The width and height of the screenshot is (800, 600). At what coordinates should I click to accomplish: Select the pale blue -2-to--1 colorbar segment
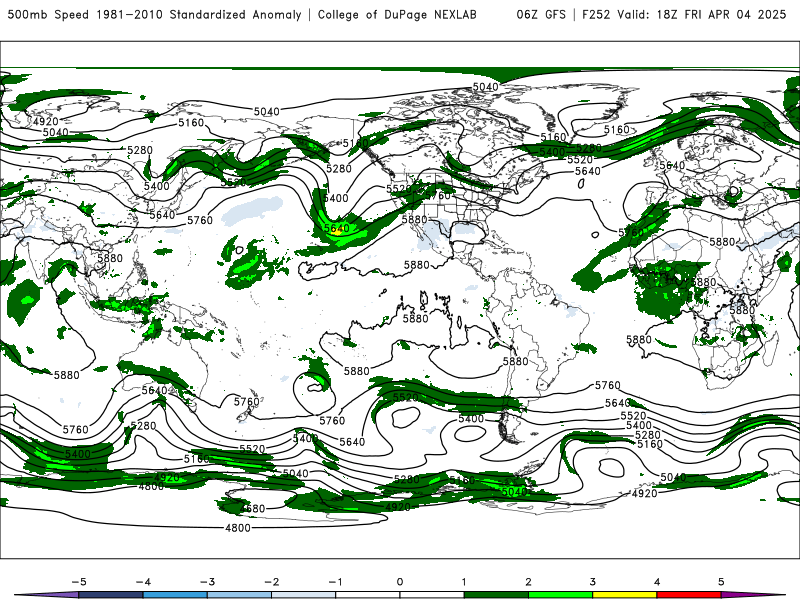pyautogui.click(x=304, y=595)
